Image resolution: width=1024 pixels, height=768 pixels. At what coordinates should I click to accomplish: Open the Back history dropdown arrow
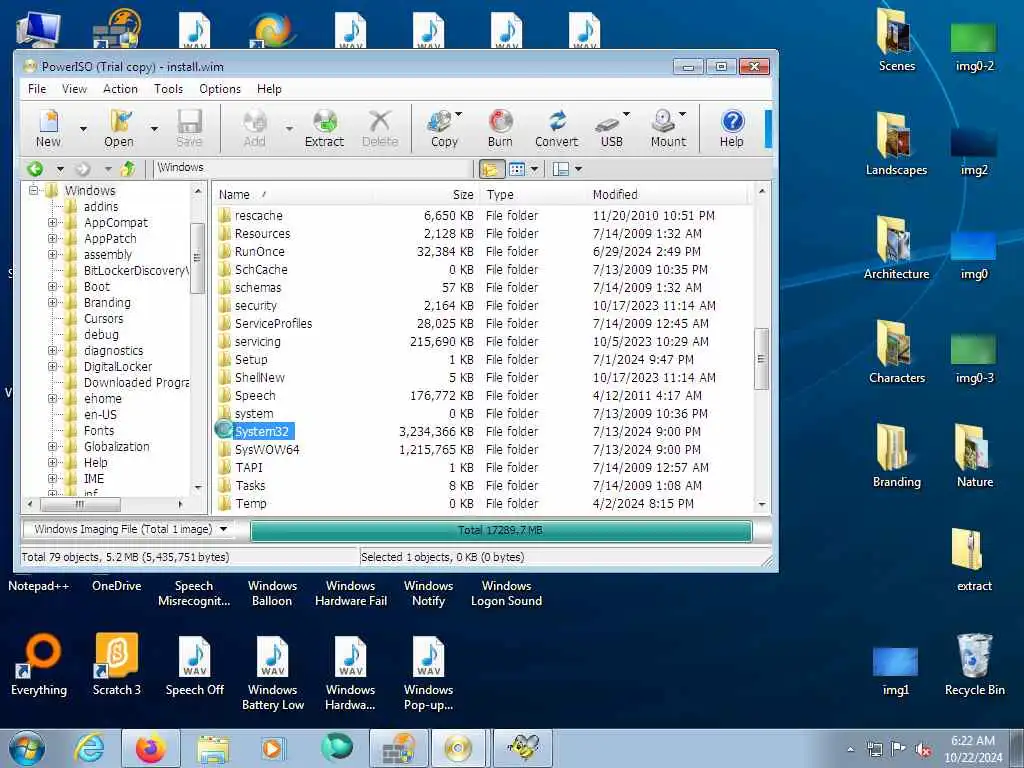coord(60,169)
